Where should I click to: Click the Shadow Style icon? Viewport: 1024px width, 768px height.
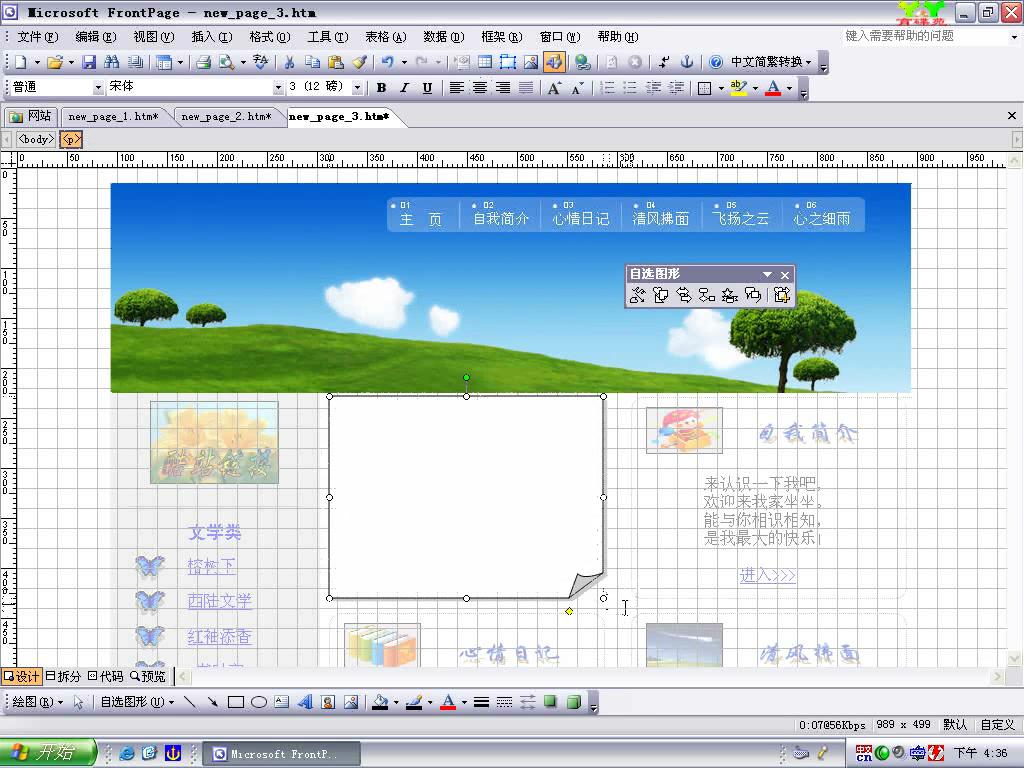point(551,702)
